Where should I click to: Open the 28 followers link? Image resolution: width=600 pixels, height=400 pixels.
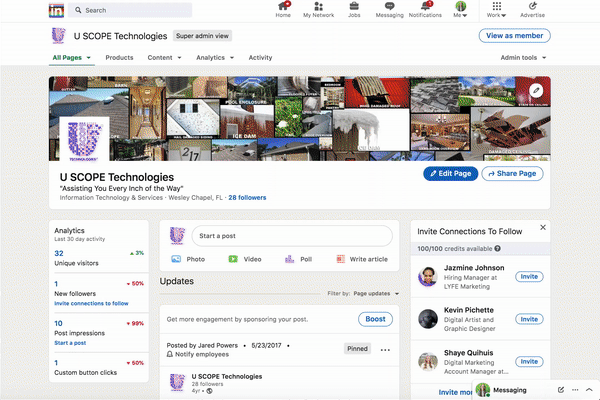click(x=247, y=198)
